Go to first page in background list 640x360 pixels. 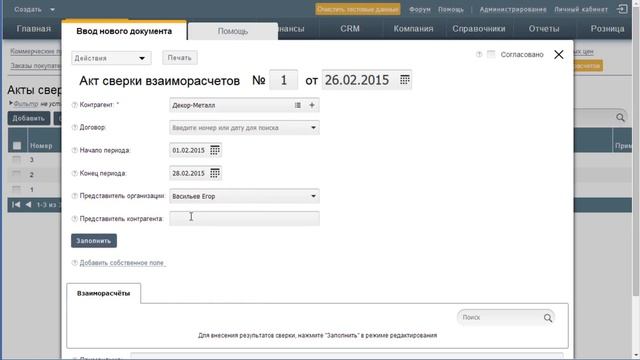point(16,204)
